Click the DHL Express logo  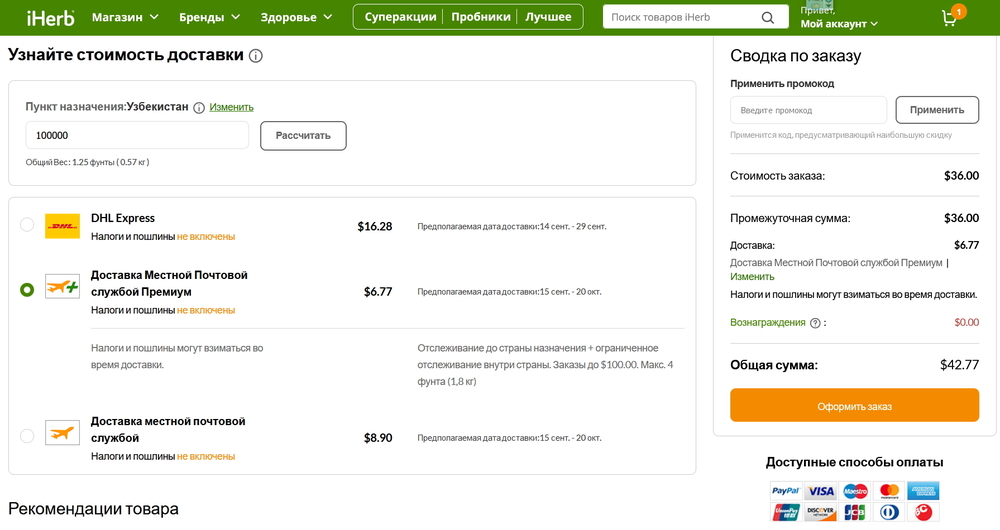click(x=62, y=226)
